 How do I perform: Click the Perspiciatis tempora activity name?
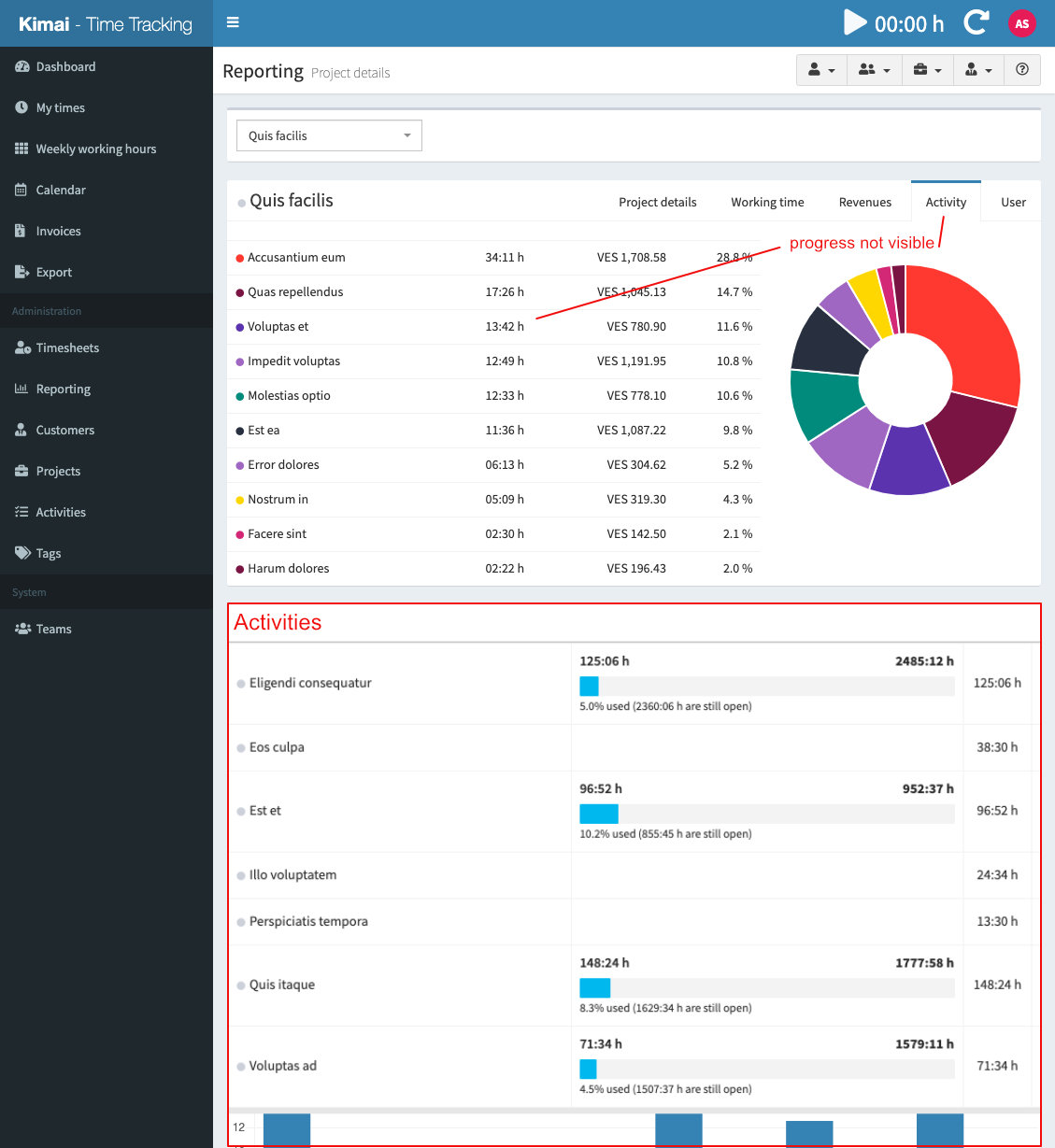tap(308, 921)
